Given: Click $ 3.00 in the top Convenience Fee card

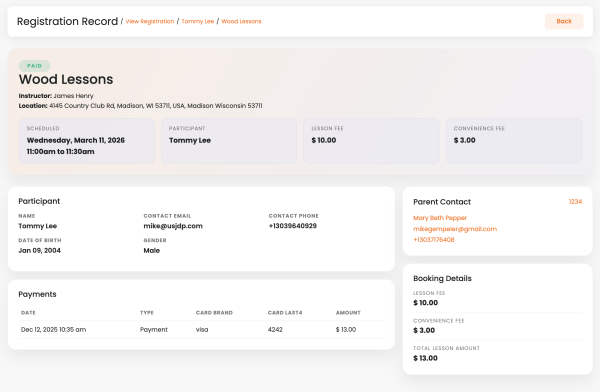Looking at the screenshot, I should tap(465, 140).
